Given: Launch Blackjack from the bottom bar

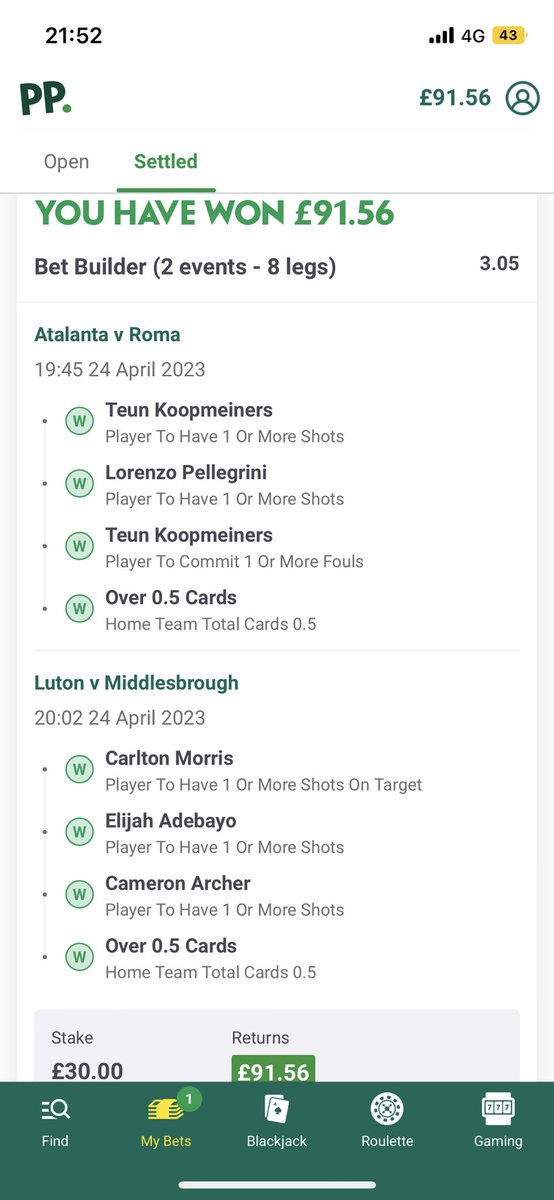Looking at the screenshot, I should point(277,1122).
